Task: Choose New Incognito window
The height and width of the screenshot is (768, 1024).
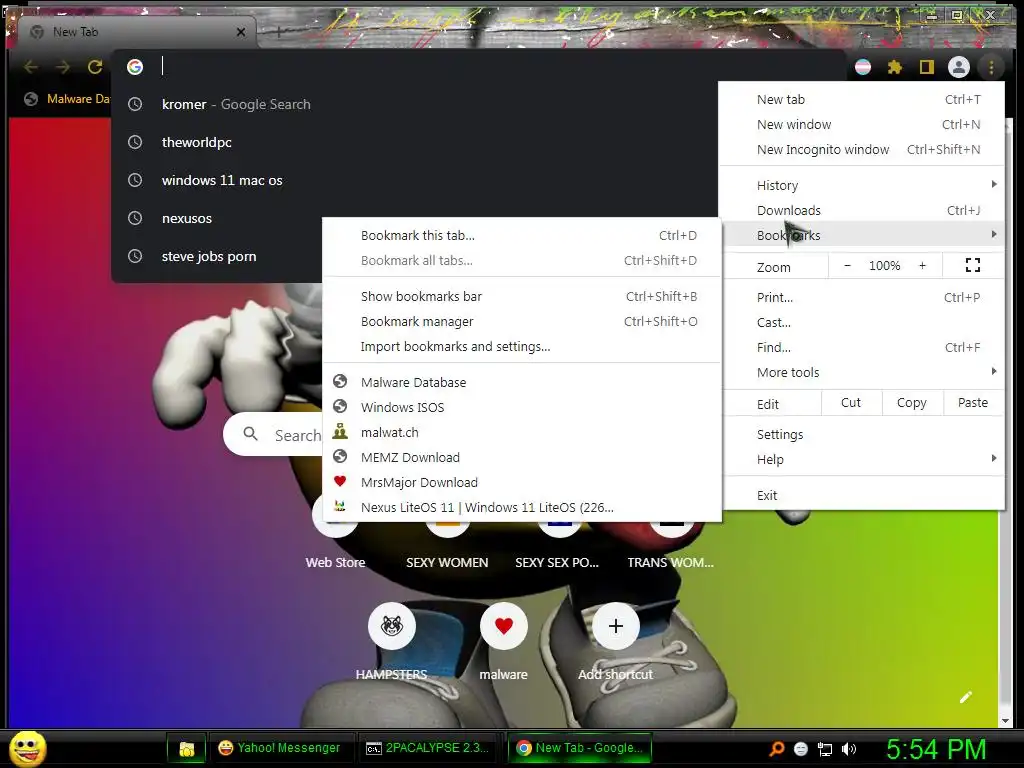Action: pyautogui.click(x=861, y=149)
